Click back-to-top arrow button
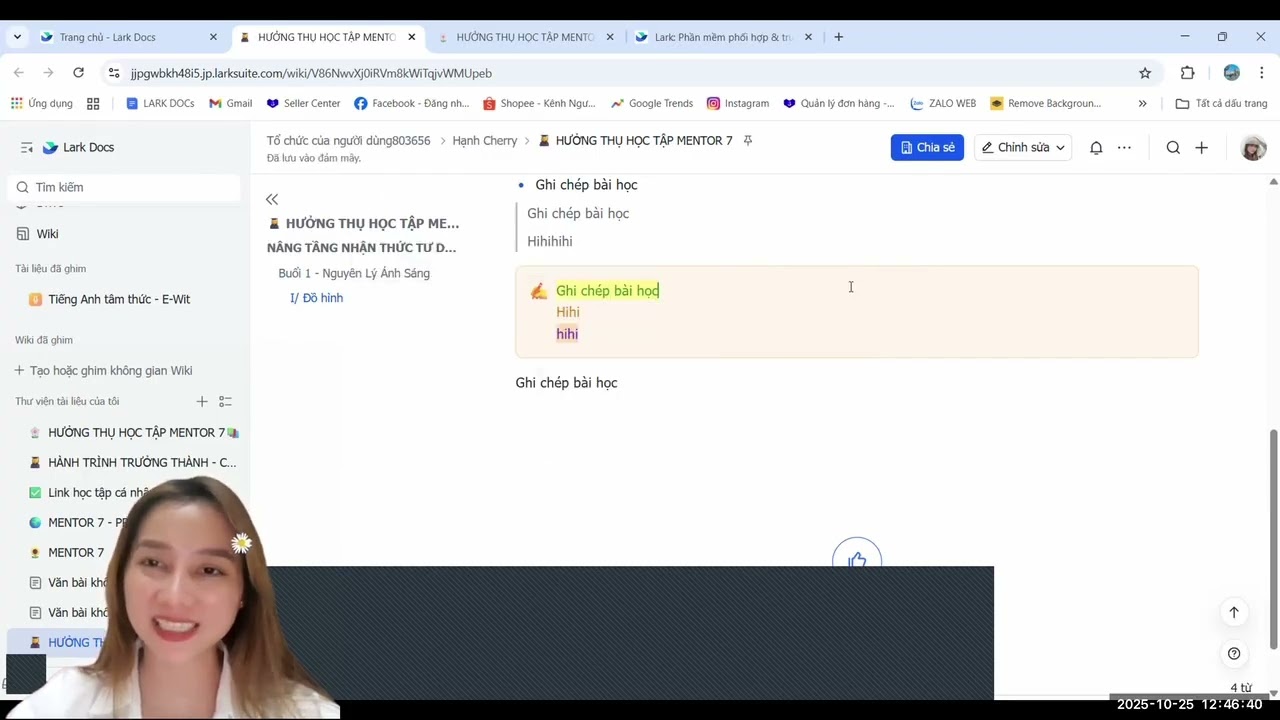The image size is (1280, 720). click(1234, 612)
